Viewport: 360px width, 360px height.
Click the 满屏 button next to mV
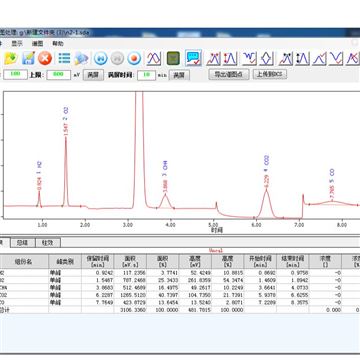click(93, 75)
